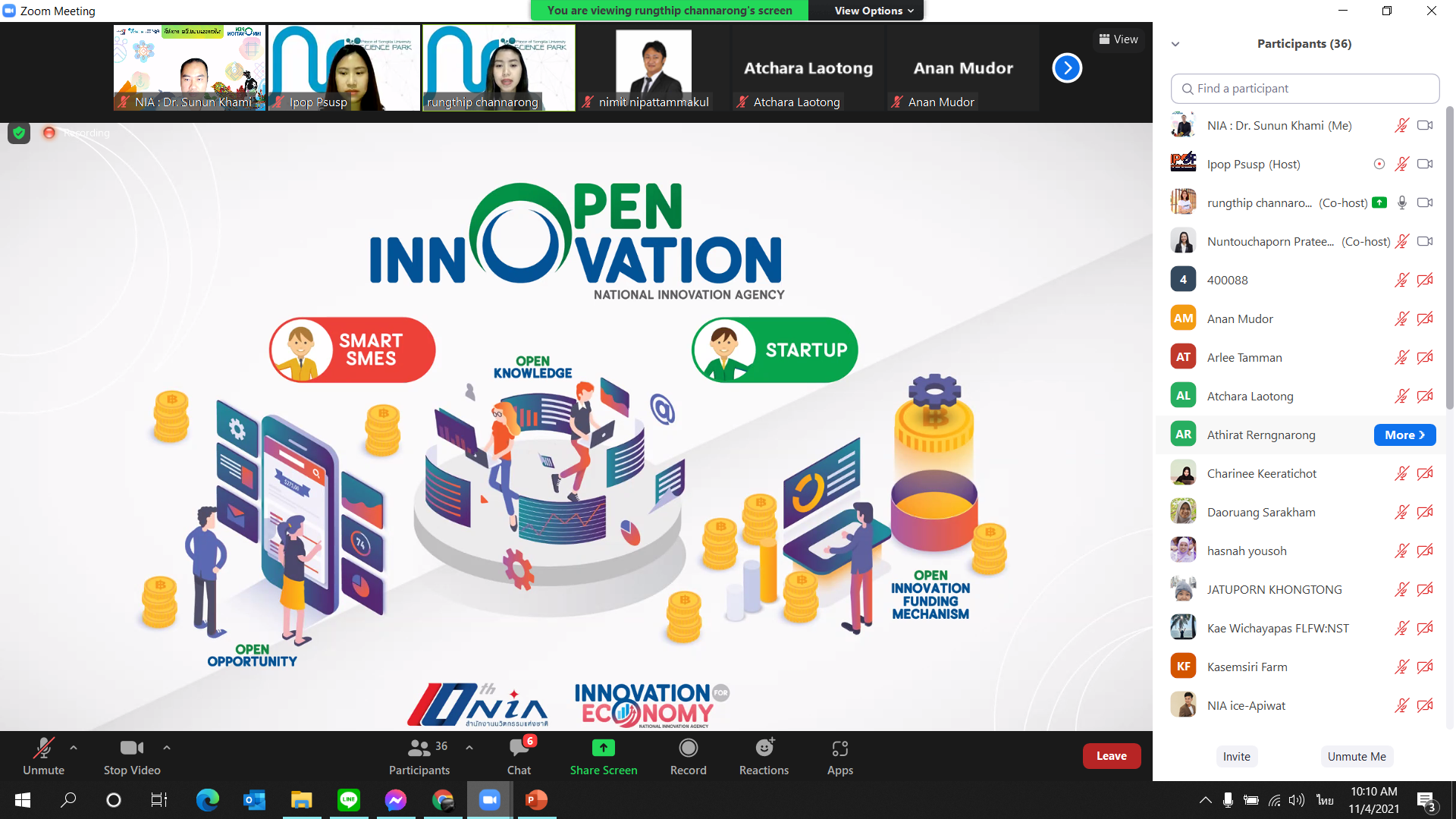Open the Reactions menu icon
Image resolution: width=1456 pixels, height=819 pixels.
click(764, 748)
